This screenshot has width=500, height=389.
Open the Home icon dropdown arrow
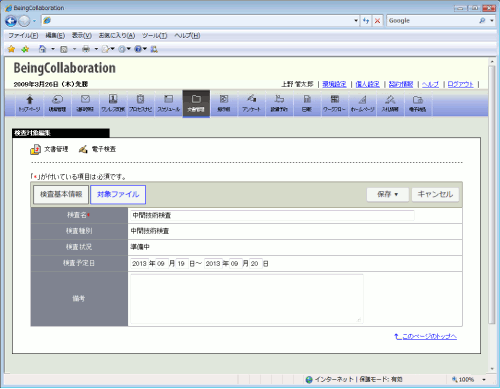pyautogui.click(x=53, y=49)
